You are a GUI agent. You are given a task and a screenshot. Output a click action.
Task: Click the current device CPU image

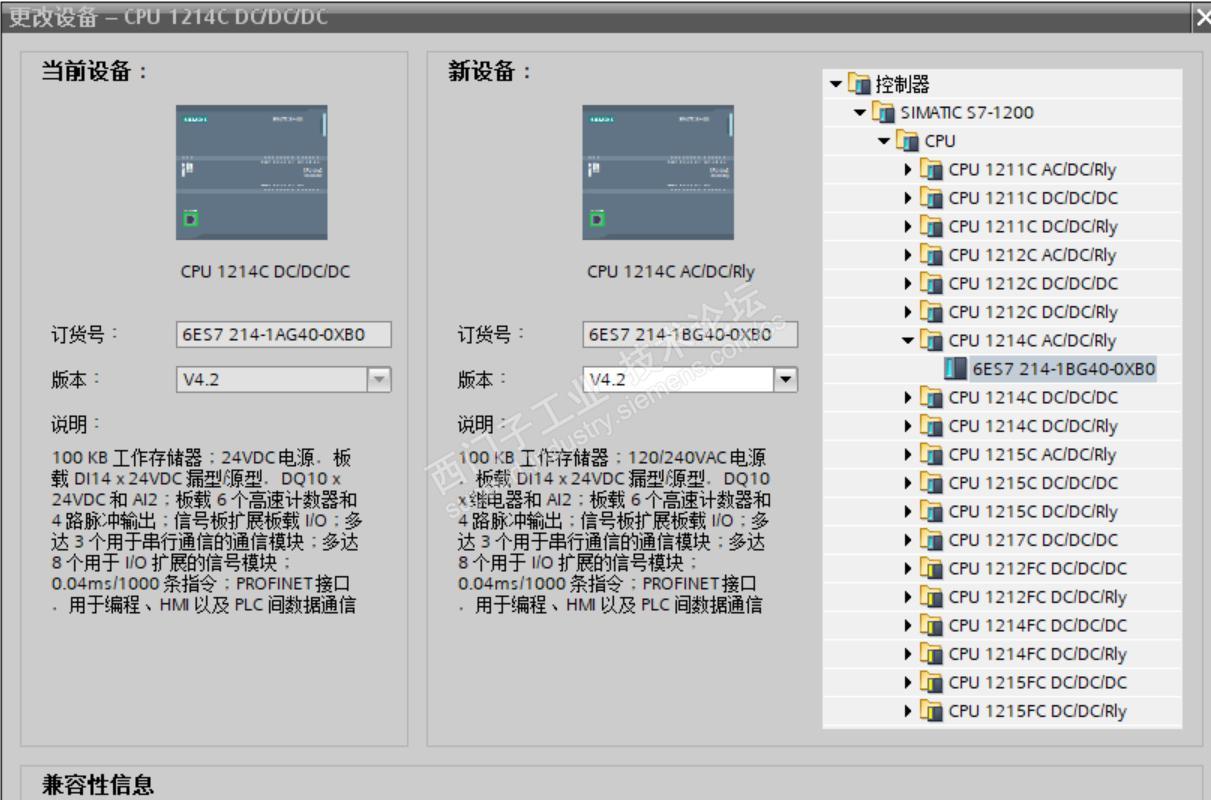click(x=251, y=172)
